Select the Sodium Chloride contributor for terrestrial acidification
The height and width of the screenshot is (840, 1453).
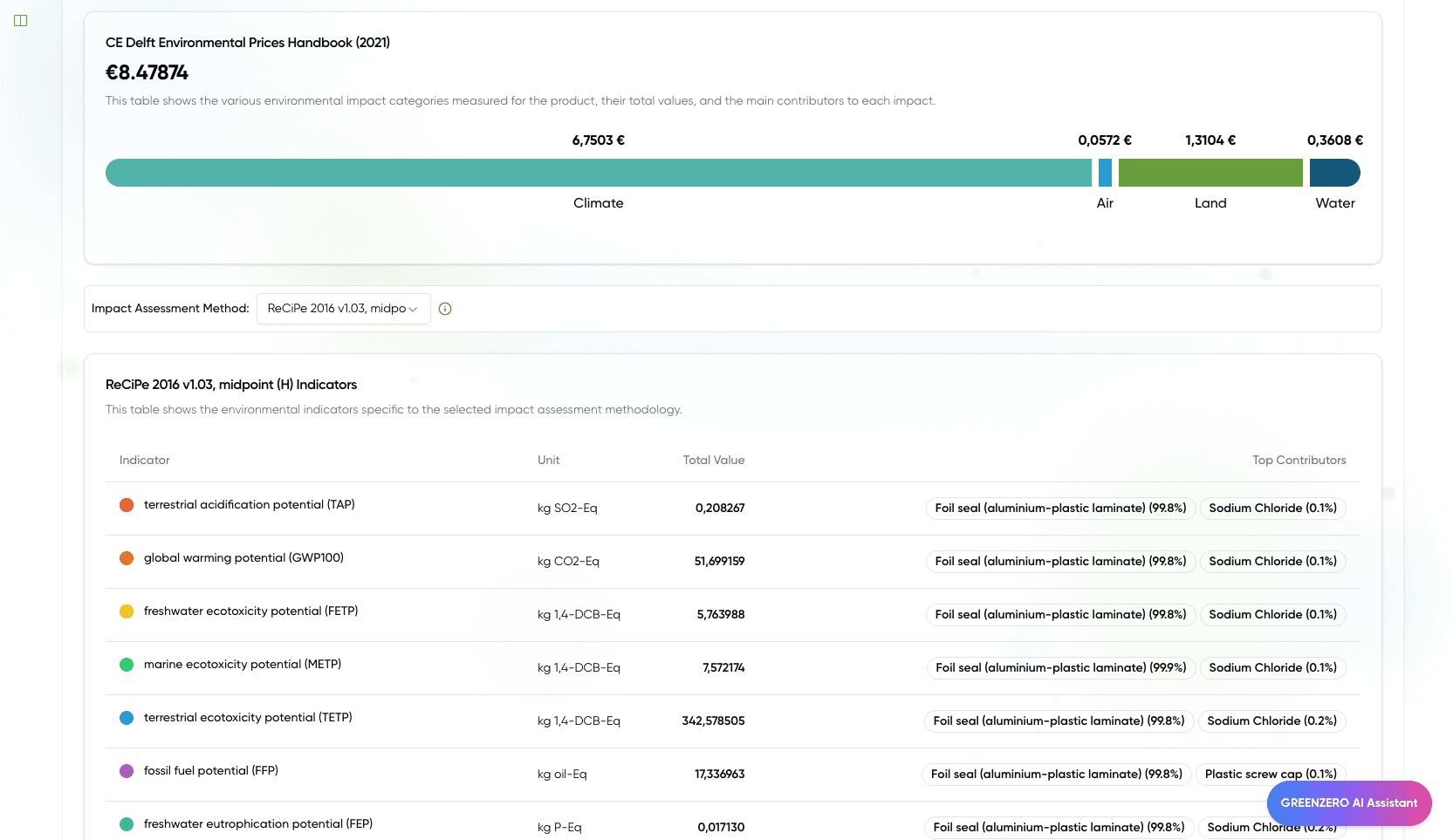coord(1272,508)
